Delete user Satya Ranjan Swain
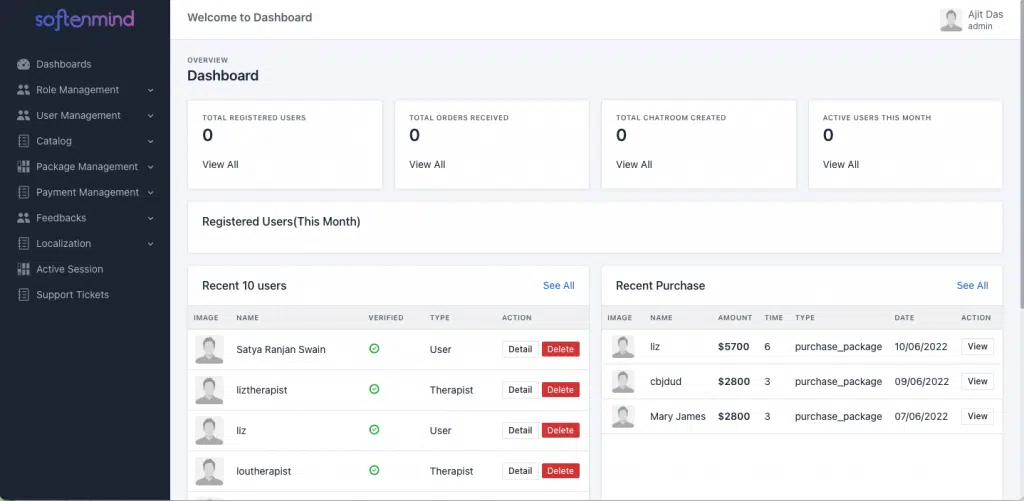This screenshot has height=501, width=1024. tap(560, 349)
